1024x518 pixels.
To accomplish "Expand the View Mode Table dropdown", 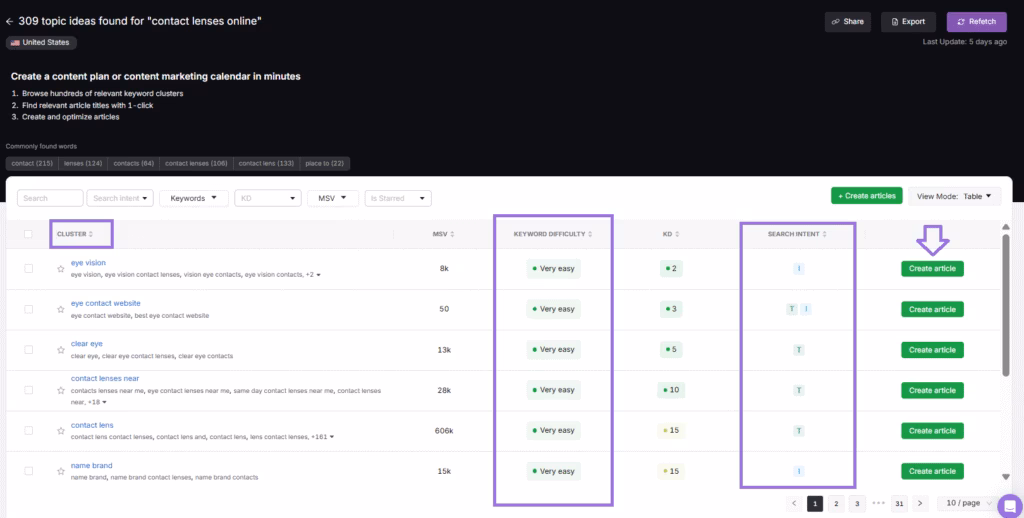I will pos(954,197).
